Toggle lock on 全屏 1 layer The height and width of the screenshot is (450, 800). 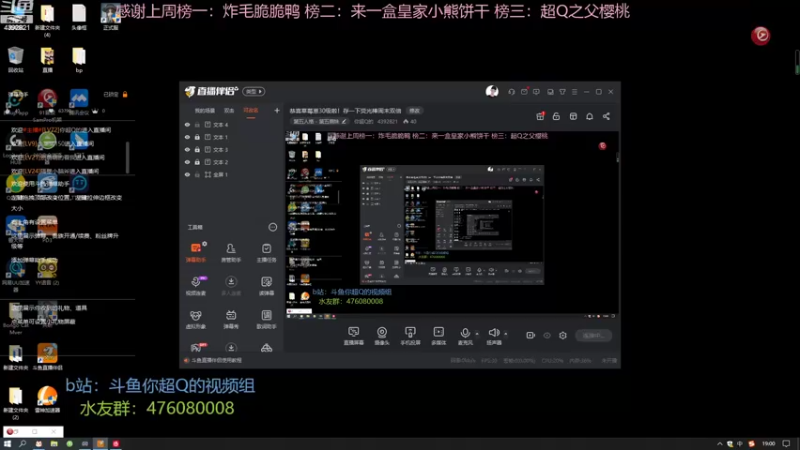coord(197,174)
